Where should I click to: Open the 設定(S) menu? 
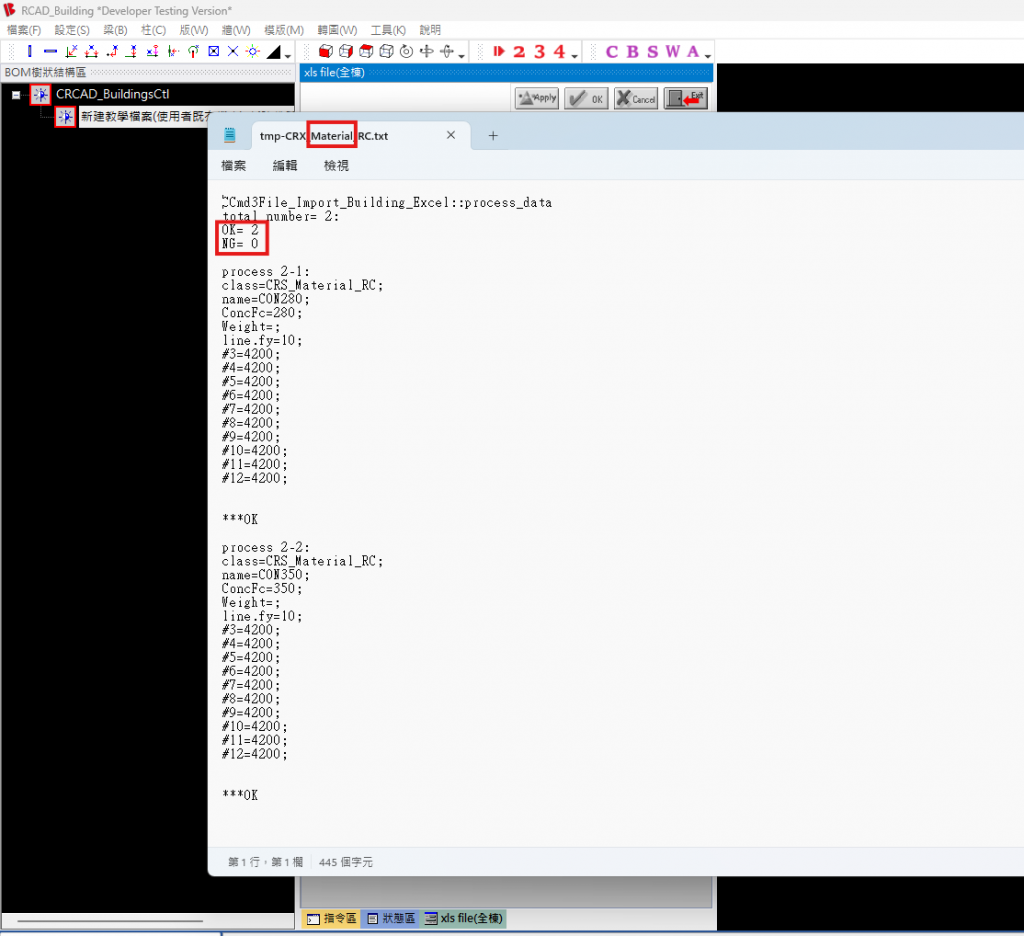tap(72, 30)
